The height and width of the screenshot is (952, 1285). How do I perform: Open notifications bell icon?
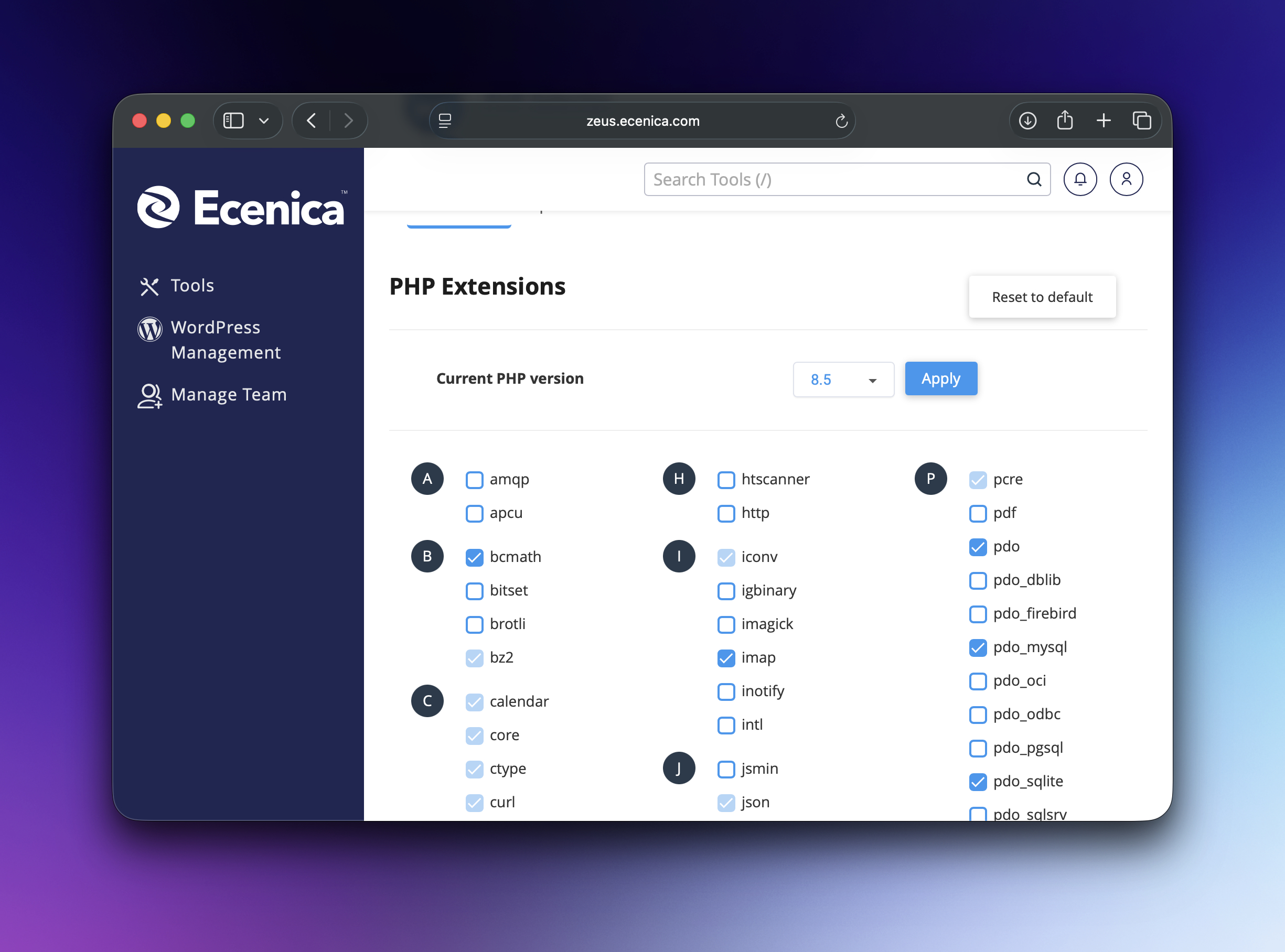tap(1080, 179)
